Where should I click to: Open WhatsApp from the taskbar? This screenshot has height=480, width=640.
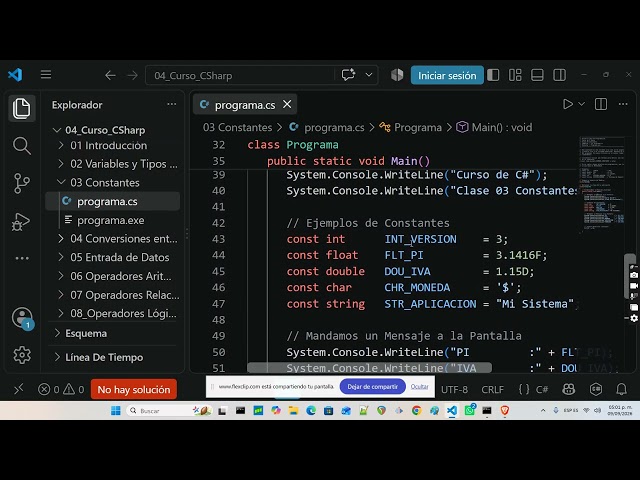pyautogui.click(x=470, y=410)
